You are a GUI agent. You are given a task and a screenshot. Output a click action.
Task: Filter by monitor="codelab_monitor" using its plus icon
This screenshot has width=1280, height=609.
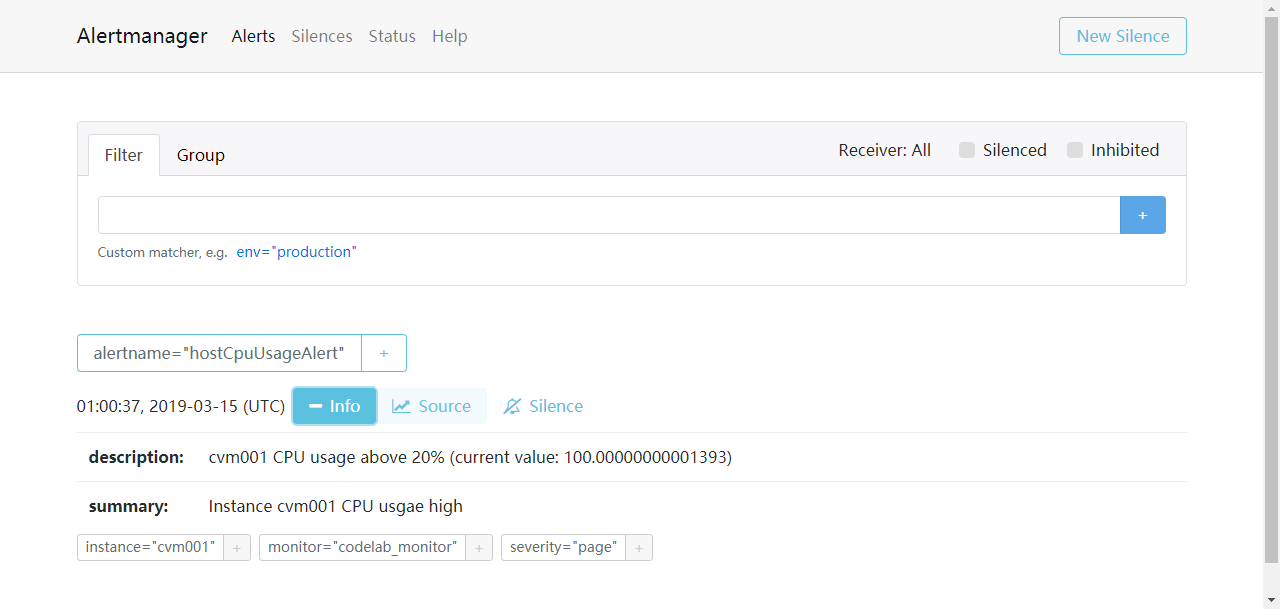coord(479,547)
